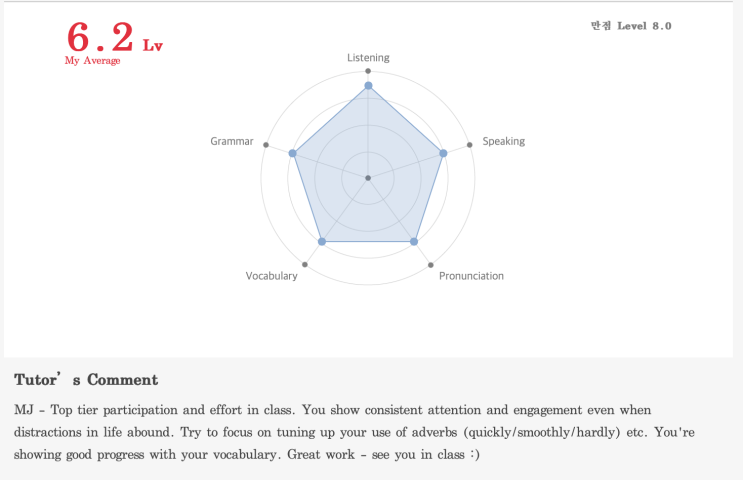Image resolution: width=743 pixels, height=480 pixels.
Task: Select the Speaking axis label
Action: point(503,141)
